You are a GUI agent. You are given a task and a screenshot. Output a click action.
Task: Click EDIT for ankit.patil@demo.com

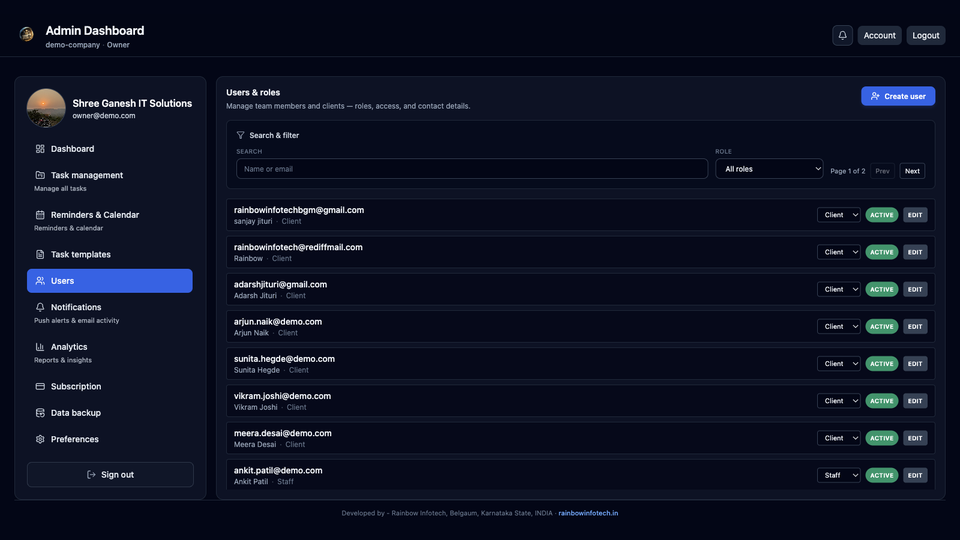915,475
